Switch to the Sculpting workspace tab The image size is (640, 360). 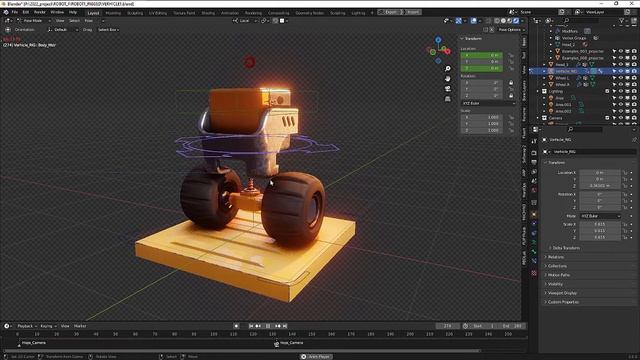[x=135, y=13]
